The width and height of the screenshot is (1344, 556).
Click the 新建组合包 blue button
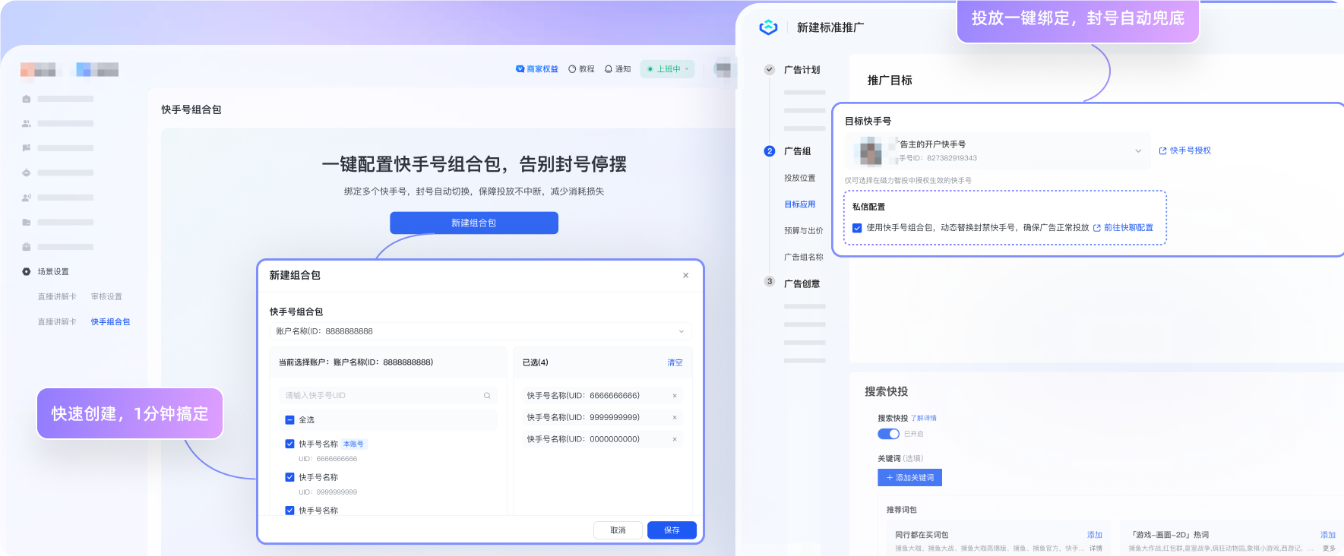coord(474,223)
